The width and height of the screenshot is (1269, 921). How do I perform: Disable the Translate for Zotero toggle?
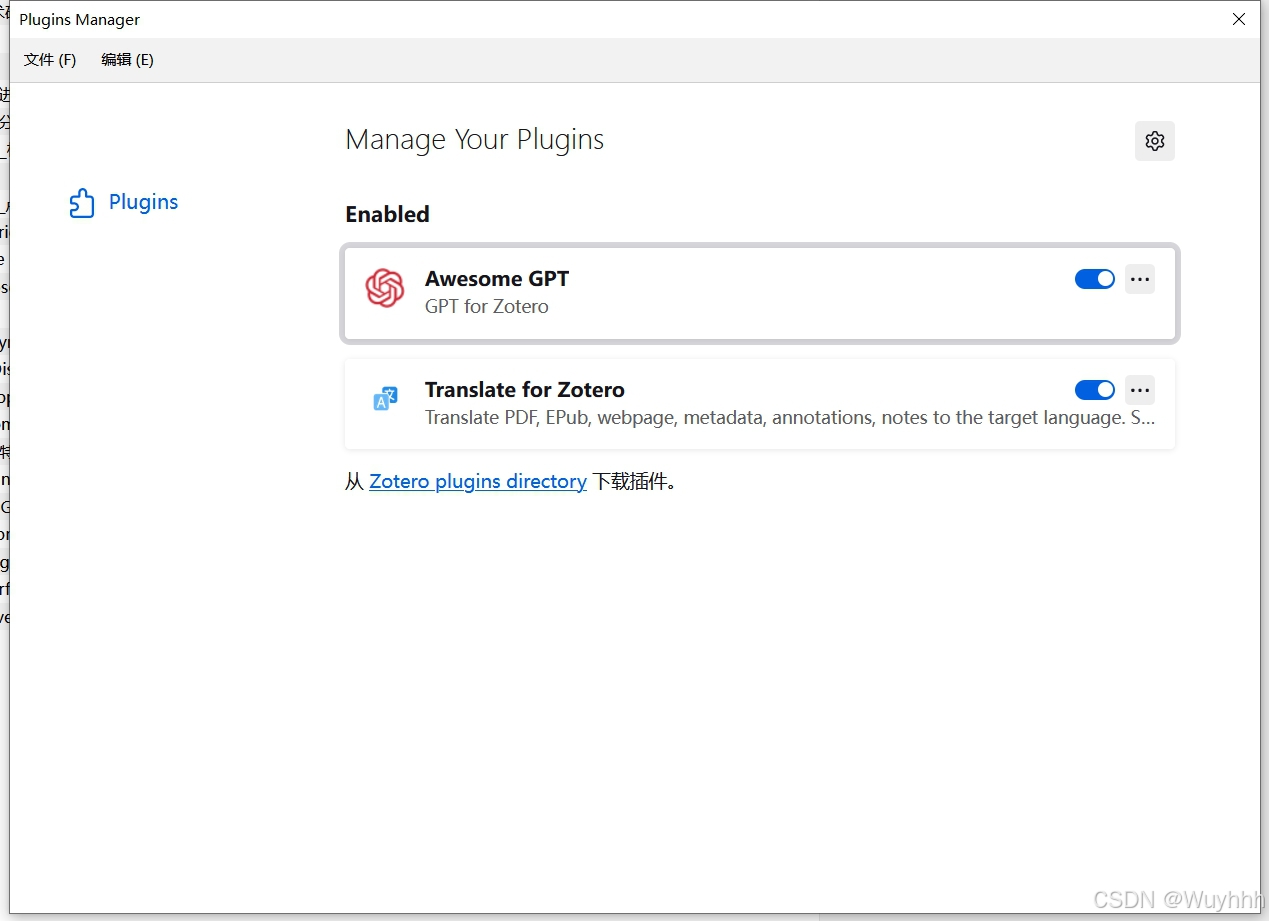pyautogui.click(x=1094, y=390)
